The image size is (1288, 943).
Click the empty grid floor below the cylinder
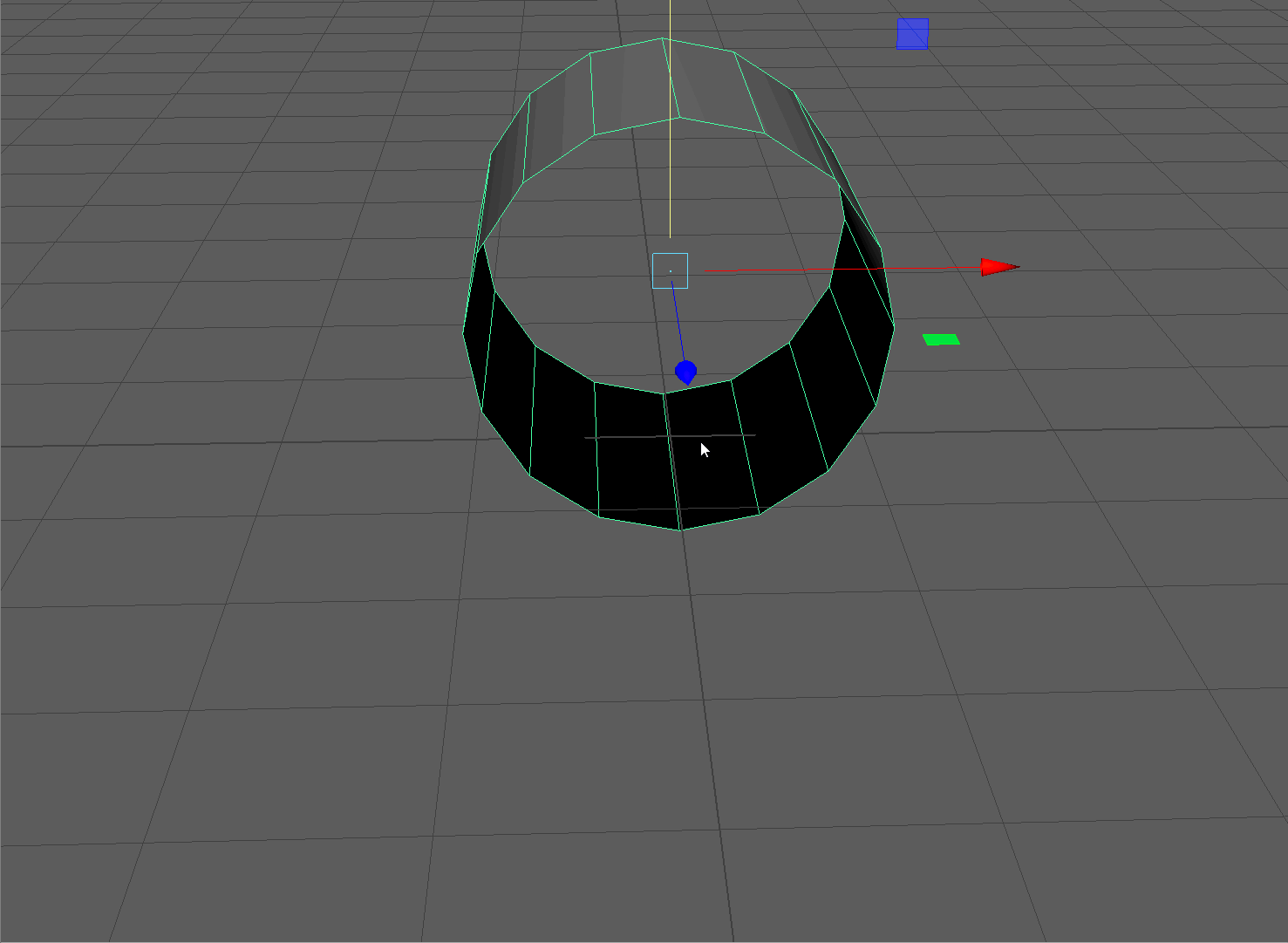[x=567, y=741]
